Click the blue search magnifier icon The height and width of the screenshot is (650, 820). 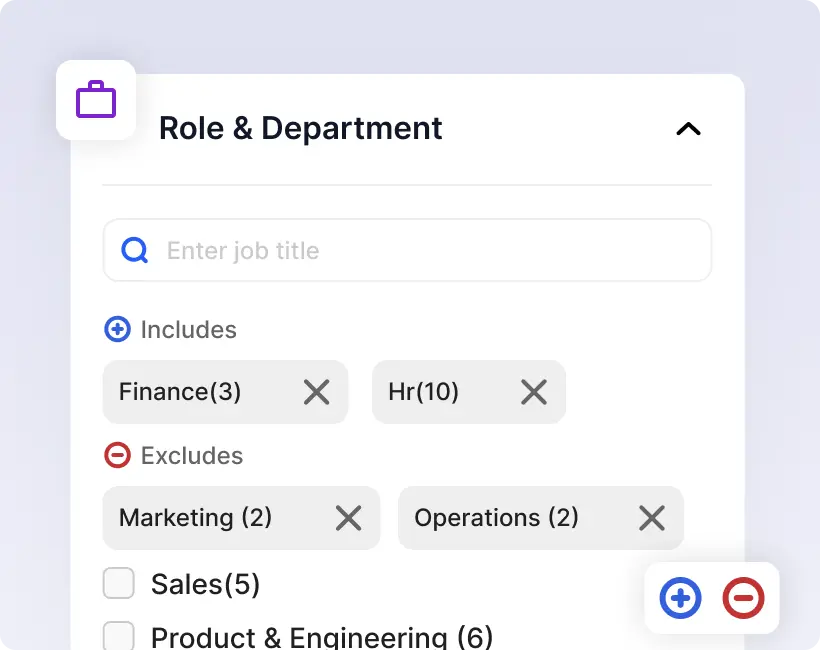tap(135, 250)
